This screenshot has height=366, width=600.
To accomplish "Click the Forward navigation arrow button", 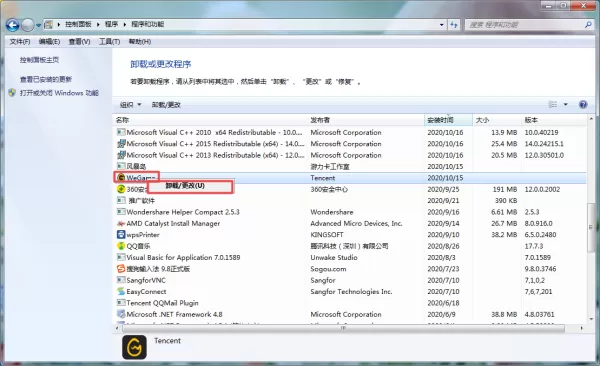I will 28,25.
